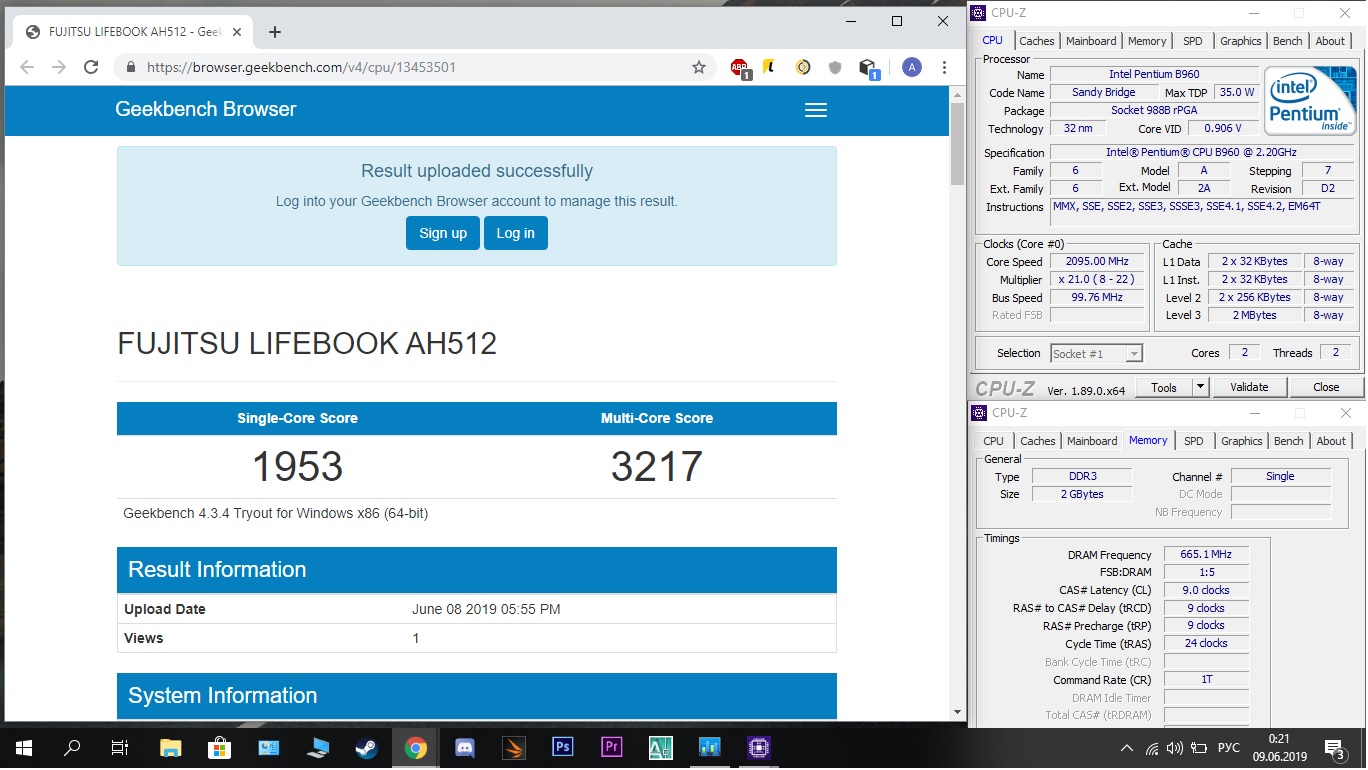The height and width of the screenshot is (770, 1368).
Task: Open network icon in system tray
Action: click(1151, 748)
